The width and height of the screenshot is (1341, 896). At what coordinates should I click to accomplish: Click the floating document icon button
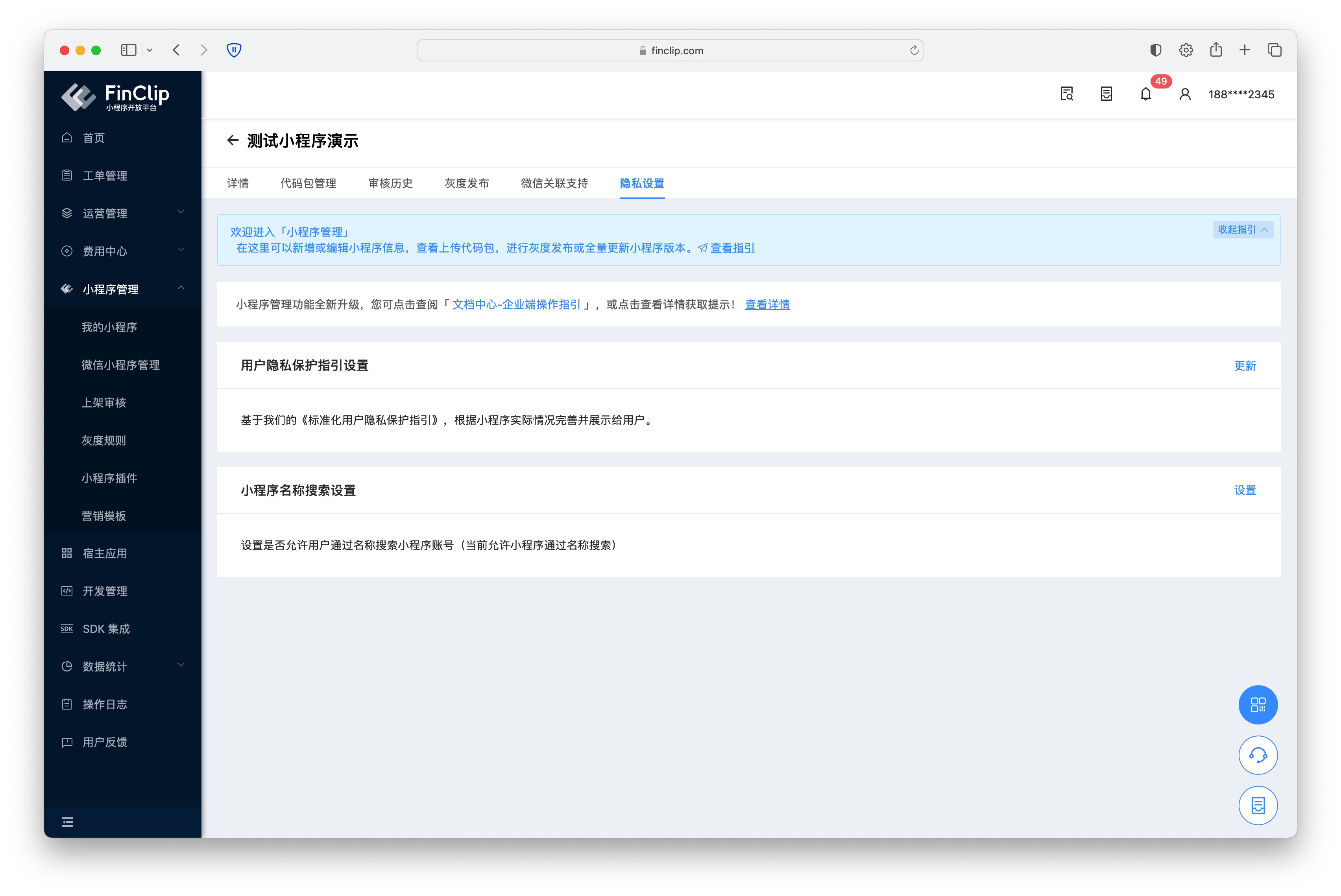1258,805
